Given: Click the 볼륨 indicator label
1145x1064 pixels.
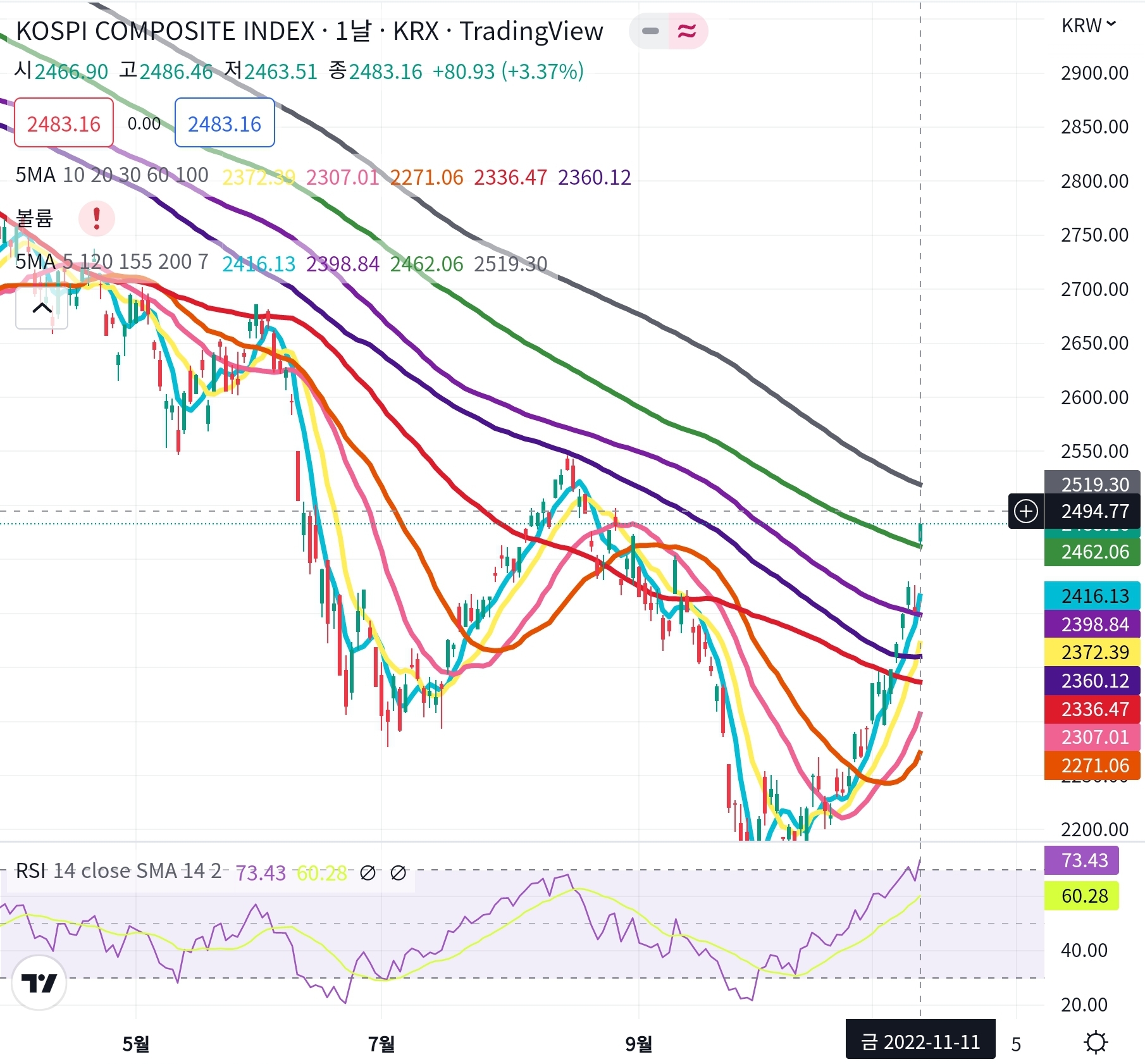Looking at the screenshot, I should (34, 218).
